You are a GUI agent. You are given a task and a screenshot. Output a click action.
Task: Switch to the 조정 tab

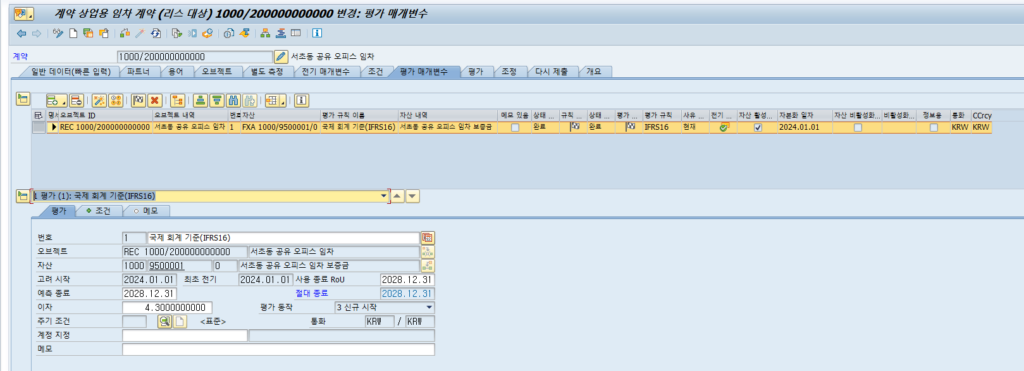509,72
